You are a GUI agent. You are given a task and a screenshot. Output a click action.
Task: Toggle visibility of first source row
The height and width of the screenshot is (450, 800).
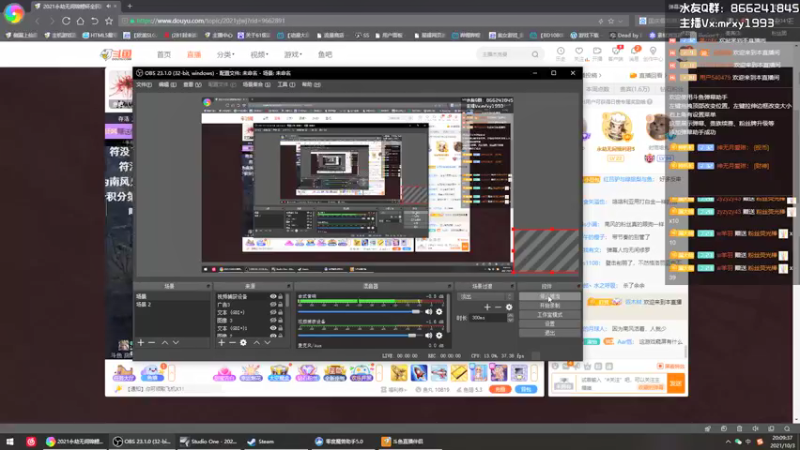pyautogui.click(x=273, y=296)
